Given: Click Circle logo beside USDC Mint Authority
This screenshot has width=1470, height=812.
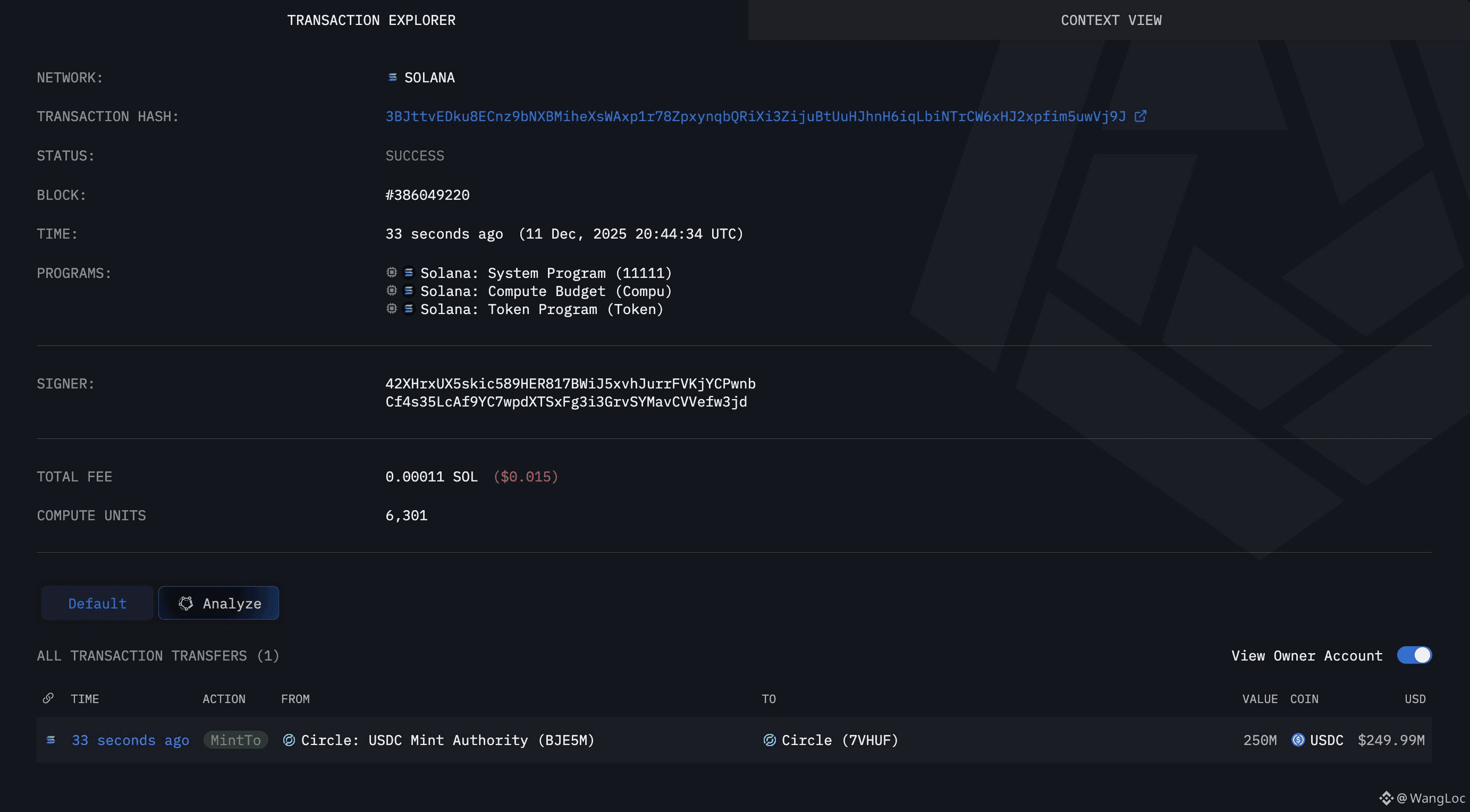Looking at the screenshot, I should click(x=289, y=740).
